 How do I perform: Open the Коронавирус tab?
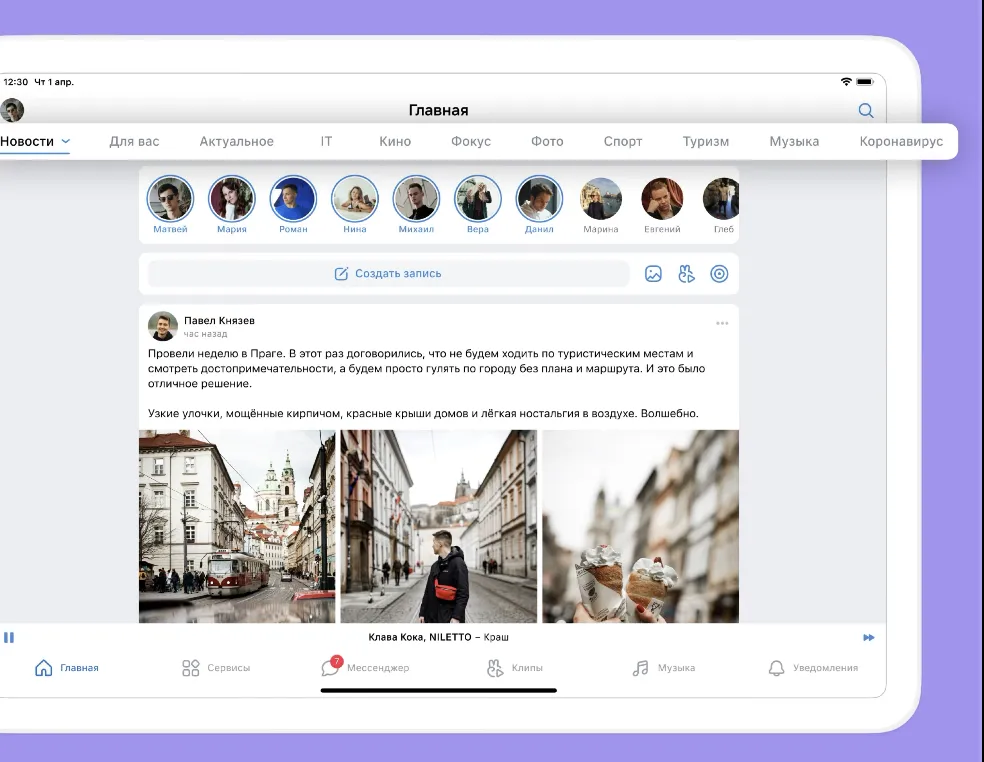pos(901,141)
